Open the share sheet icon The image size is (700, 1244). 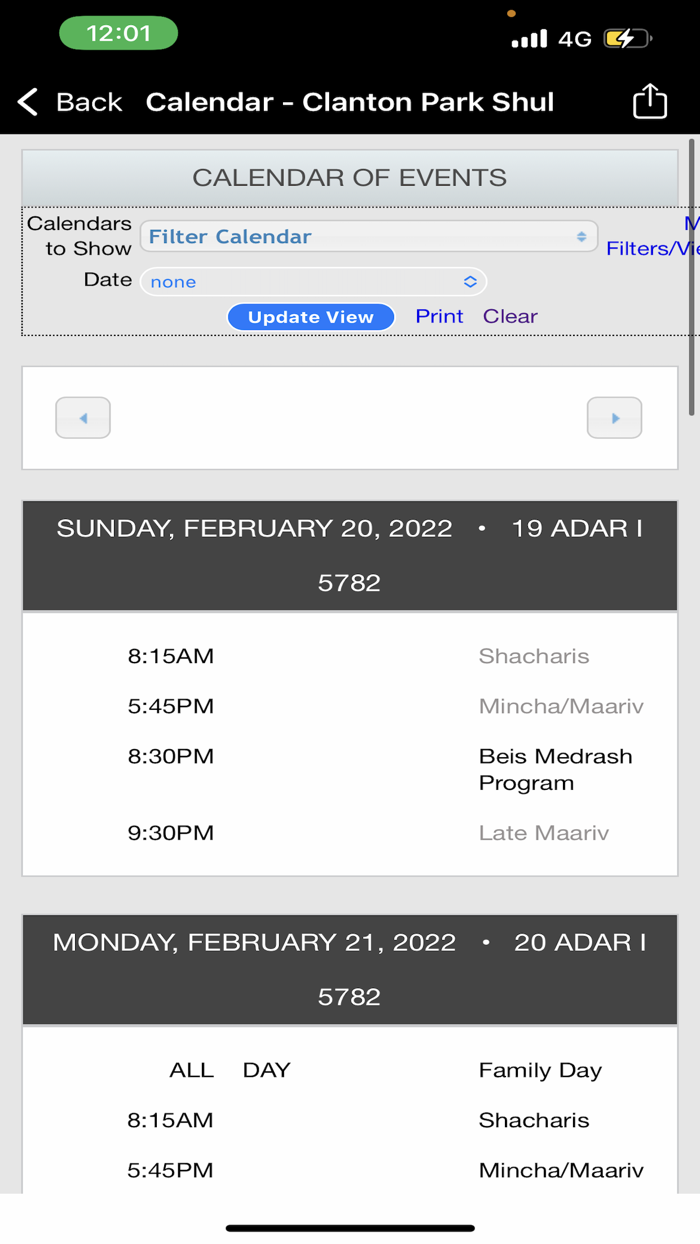649,101
